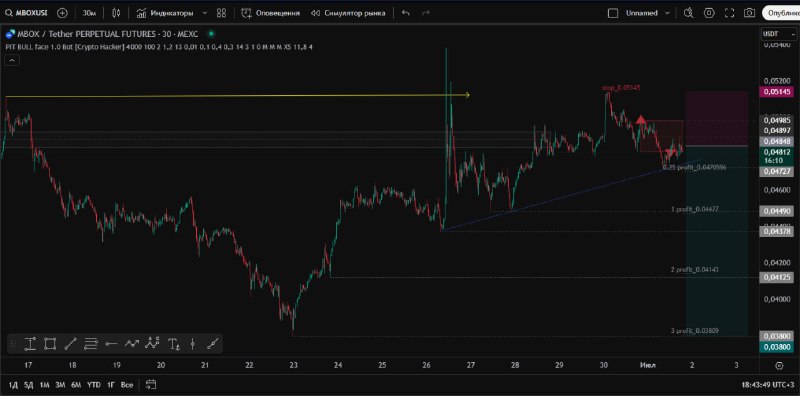Select the price range measure tool
This screenshot has width=800, height=396.
coord(30,344)
